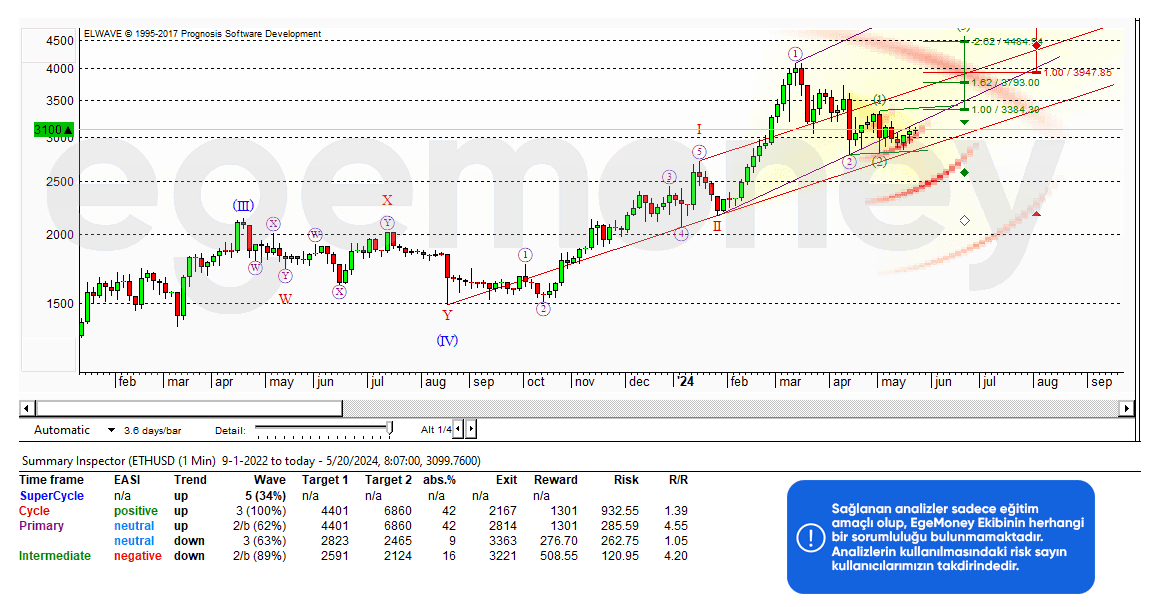The width and height of the screenshot is (1156, 607).
Task: Select the SuperCycle time frame row
Action: pyautogui.click(x=51, y=495)
